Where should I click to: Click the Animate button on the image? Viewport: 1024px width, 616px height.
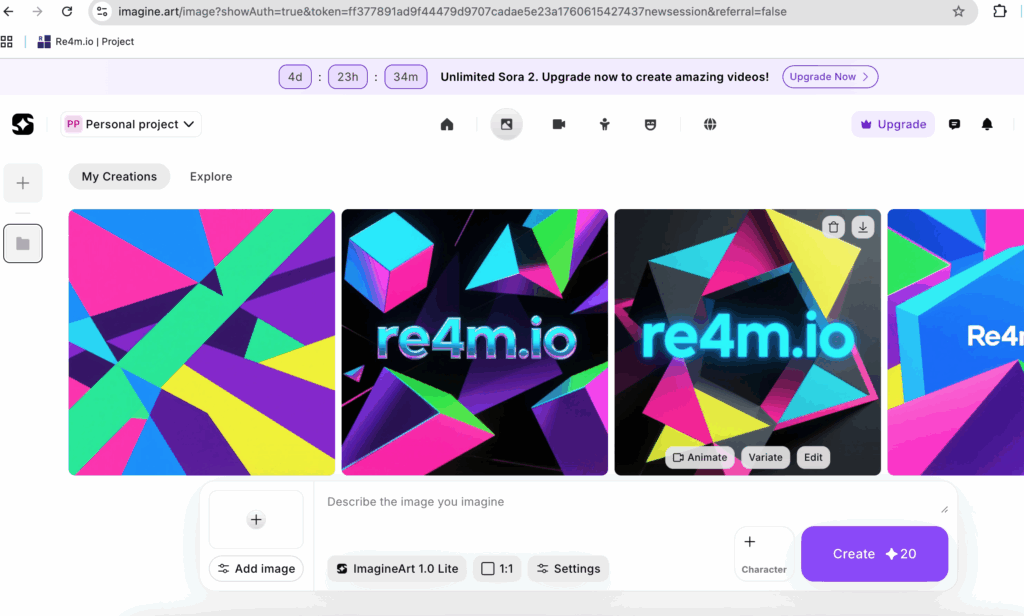[x=699, y=457]
